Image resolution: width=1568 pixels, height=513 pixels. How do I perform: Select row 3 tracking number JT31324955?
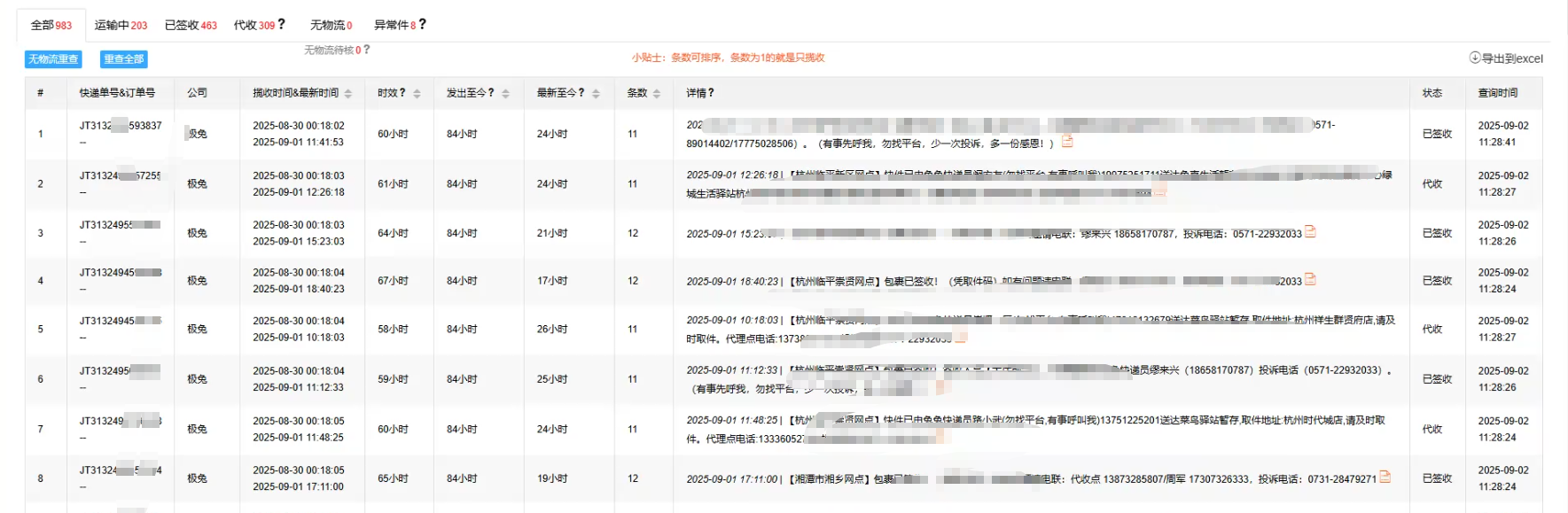click(121, 225)
